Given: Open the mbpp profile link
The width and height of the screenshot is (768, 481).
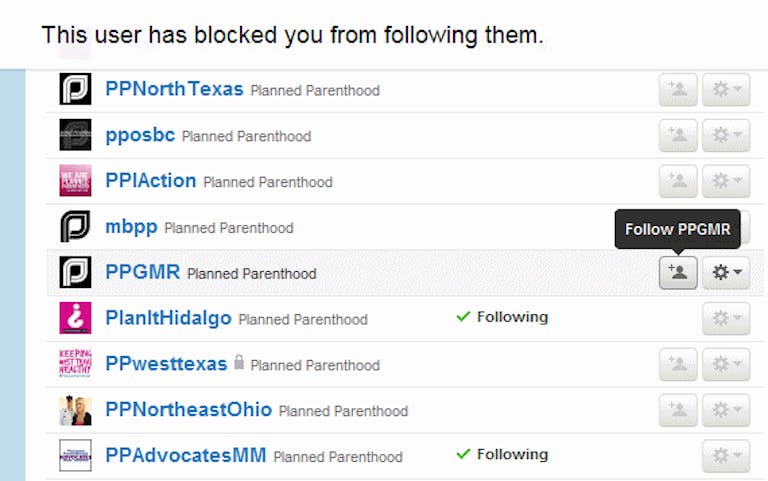Looking at the screenshot, I should [131, 227].
